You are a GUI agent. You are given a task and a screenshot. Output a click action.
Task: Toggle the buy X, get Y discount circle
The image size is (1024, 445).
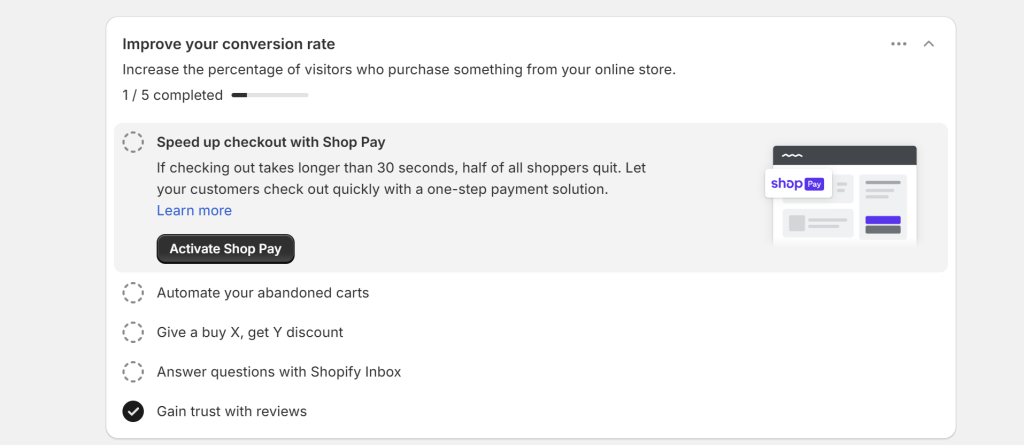pyautogui.click(x=133, y=332)
